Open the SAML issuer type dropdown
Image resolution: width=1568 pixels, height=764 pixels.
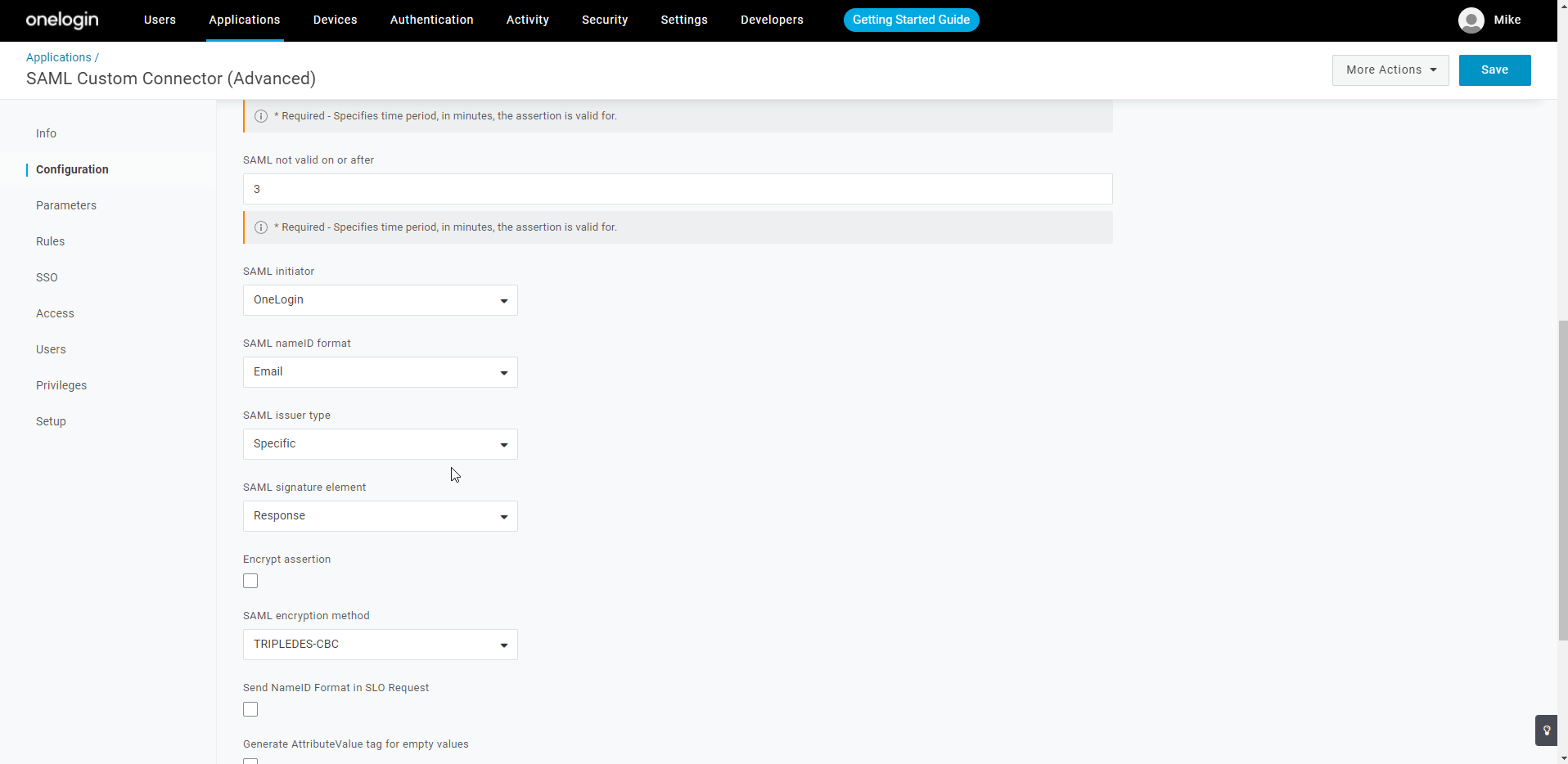coord(380,444)
